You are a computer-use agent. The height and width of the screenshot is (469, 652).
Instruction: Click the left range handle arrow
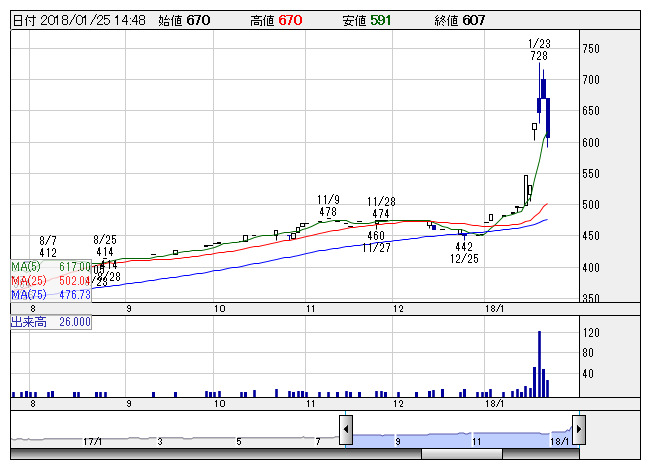[x=346, y=431]
